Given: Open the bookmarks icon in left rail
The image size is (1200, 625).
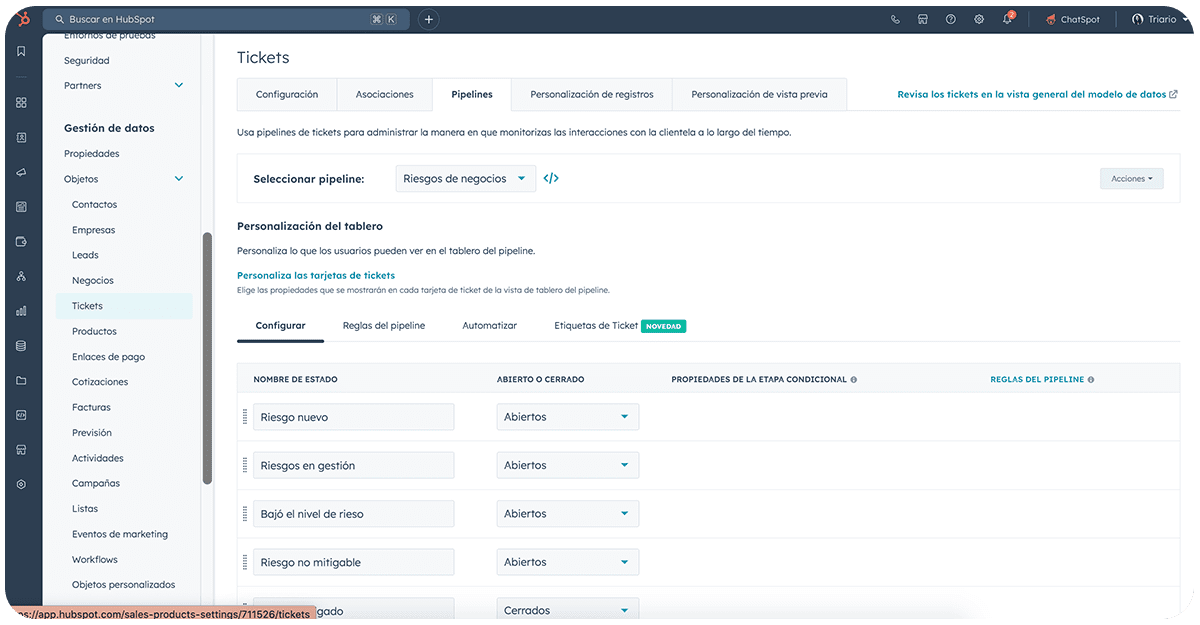Looking at the screenshot, I should coord(22,51).
